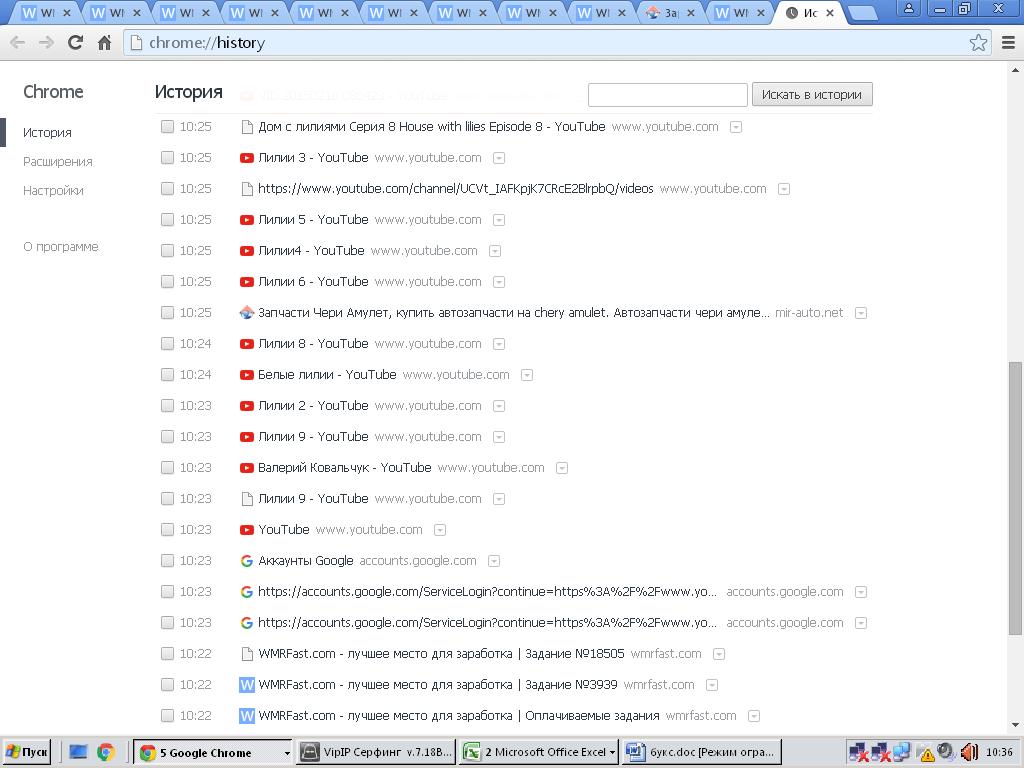Check the box for Лилии 3 entry
Screen dimensions: 1024x768
point(167,158)
